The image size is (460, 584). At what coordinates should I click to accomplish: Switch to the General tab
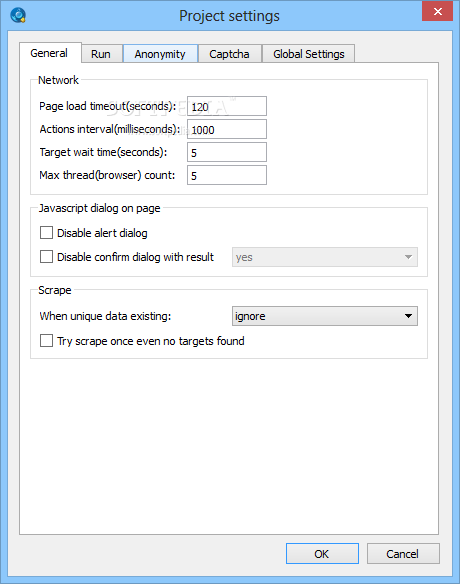49,53
